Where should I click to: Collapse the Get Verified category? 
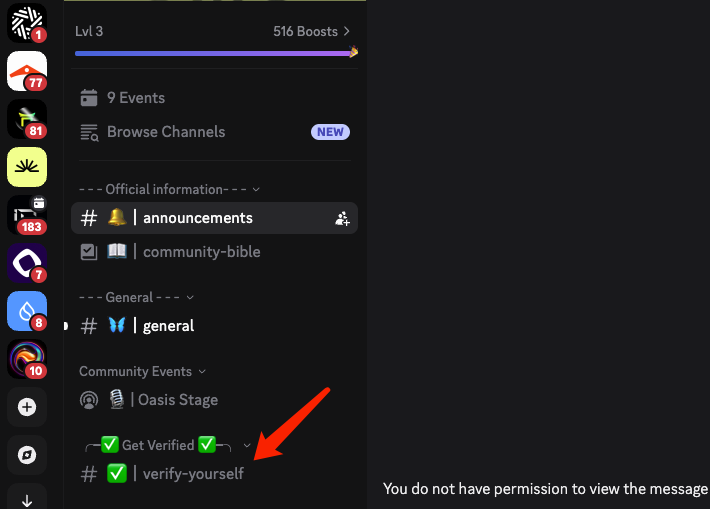[x=166, y=445]
